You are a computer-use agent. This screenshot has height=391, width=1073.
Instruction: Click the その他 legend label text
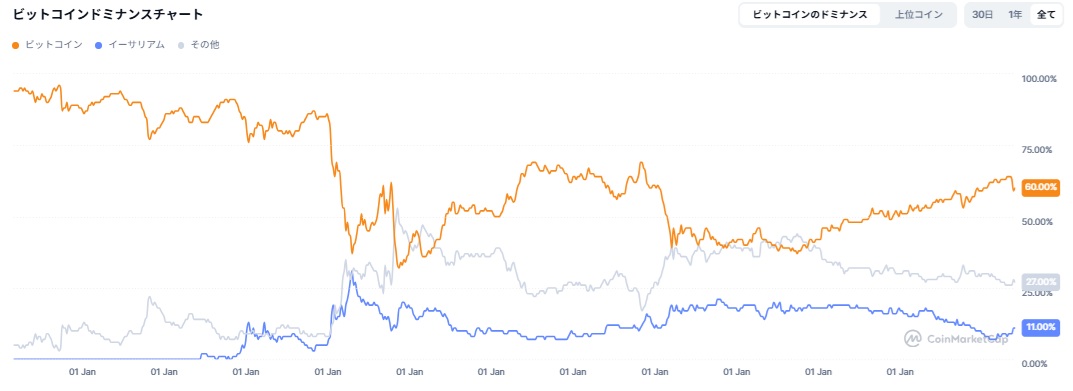[x=205, y=45]
